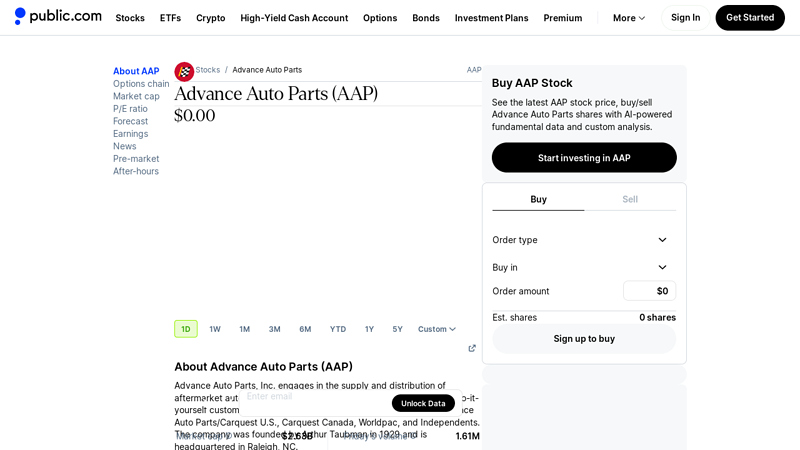Open the Options navigation item
Viewport: 800px width, 450px height.
point(380,18)
